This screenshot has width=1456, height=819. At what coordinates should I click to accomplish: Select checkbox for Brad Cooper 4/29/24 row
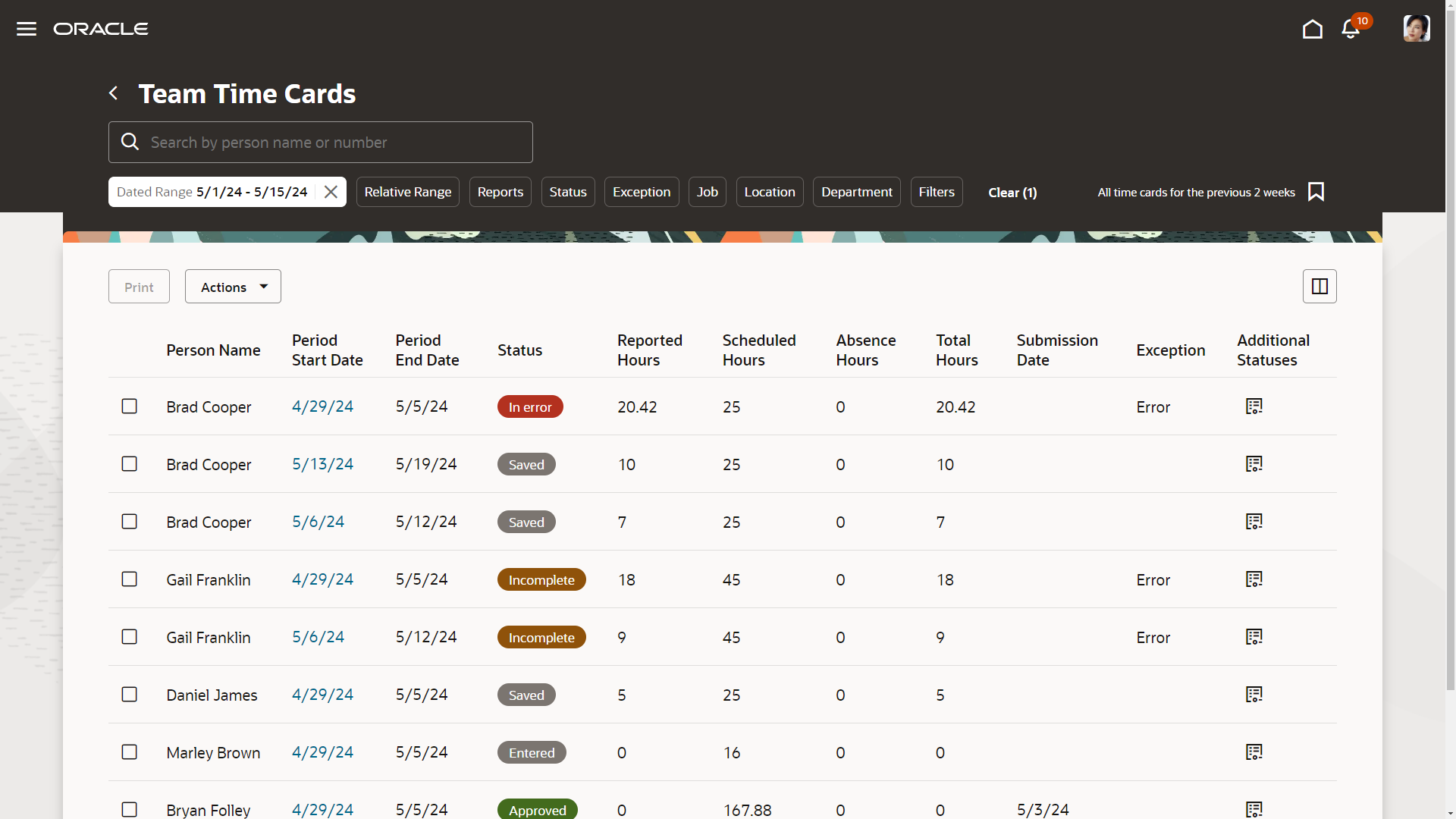130,406
